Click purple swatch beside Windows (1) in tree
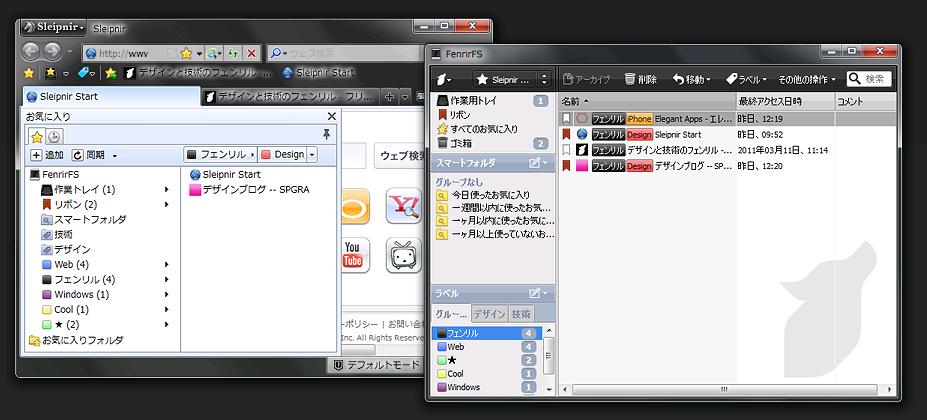 tap(47, 295)
